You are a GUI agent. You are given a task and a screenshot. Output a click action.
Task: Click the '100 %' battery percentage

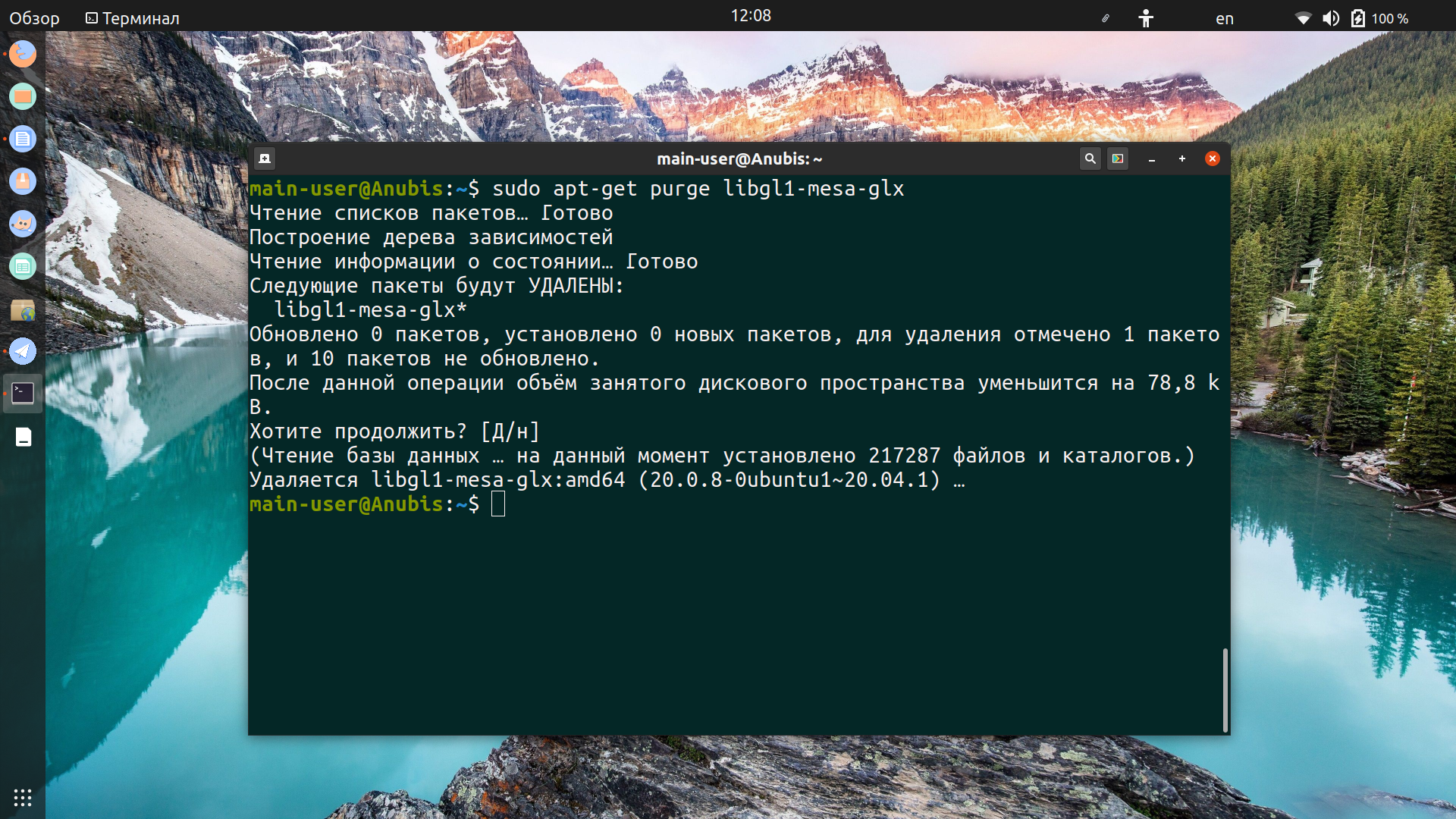pyautogui.click(x=1389, y=19)
